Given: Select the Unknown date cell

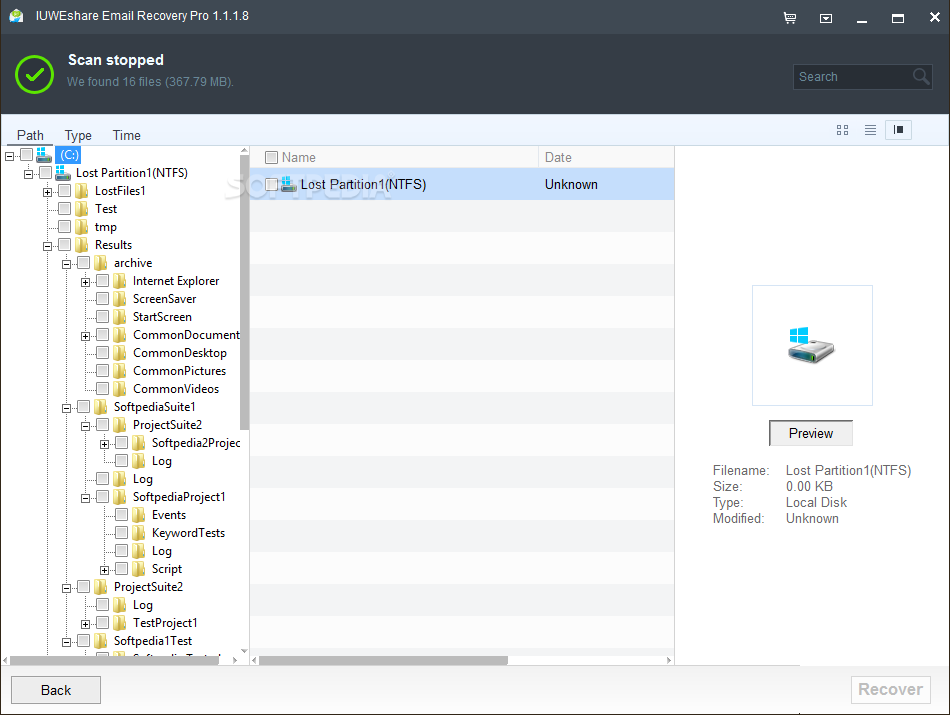Looking at the screenshot, I should point(571,184).
